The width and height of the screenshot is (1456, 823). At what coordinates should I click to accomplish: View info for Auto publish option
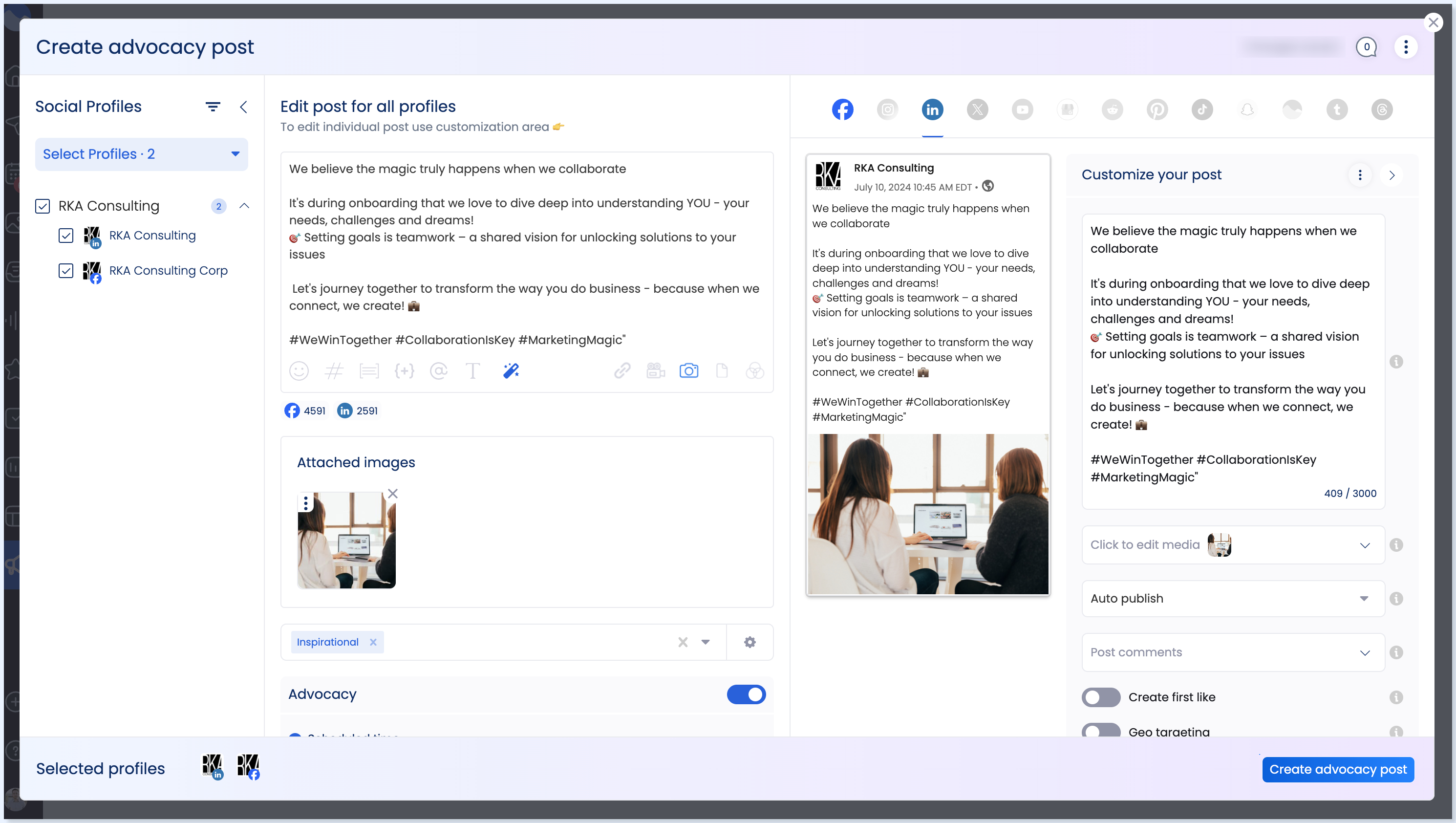pos(1396,599)
